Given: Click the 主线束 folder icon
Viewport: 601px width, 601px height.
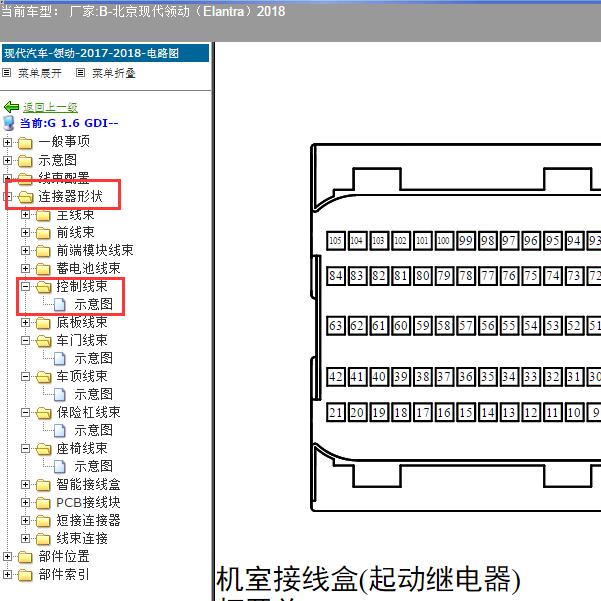Looking at the screenshot, I should 43,215.
